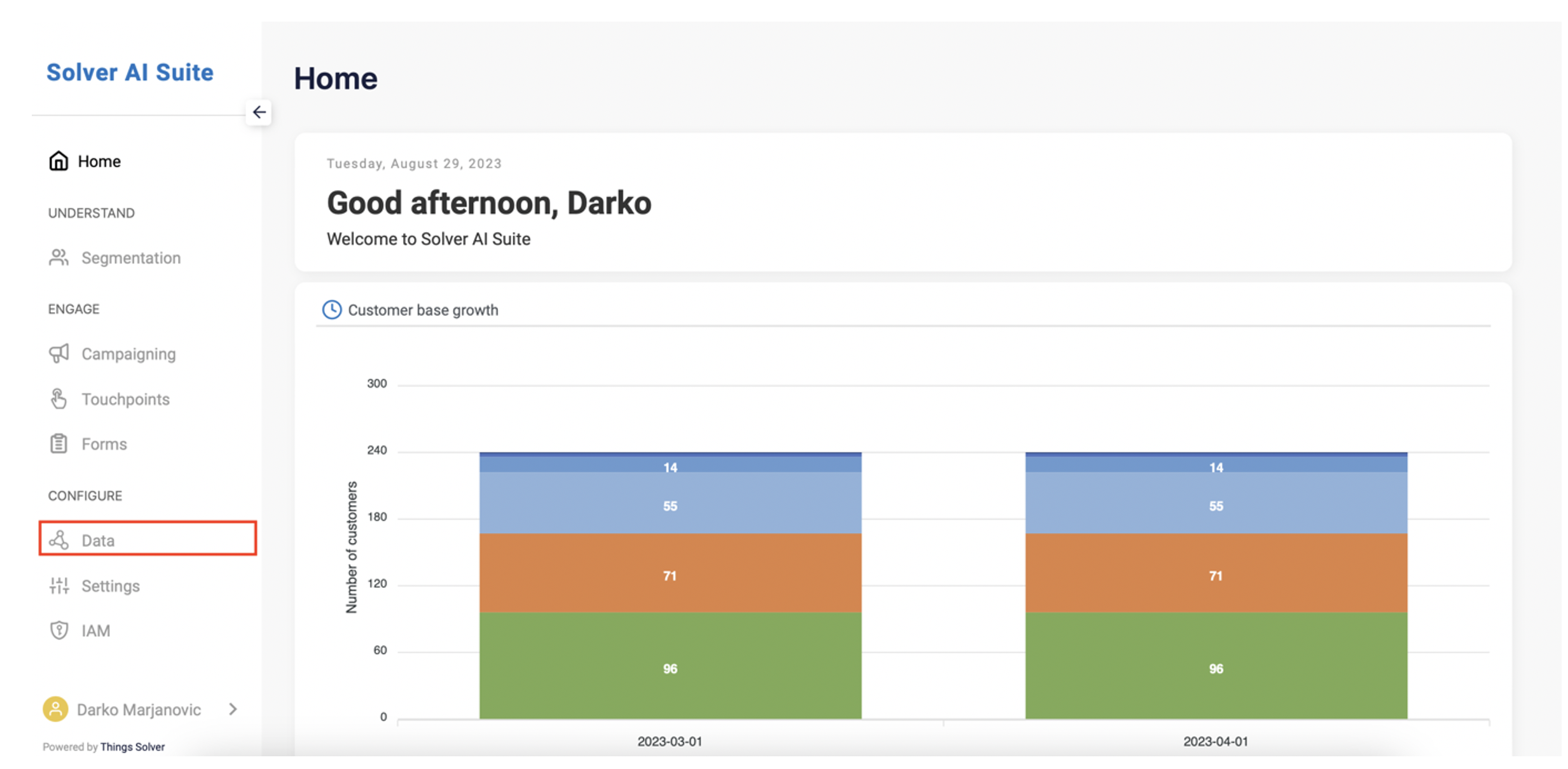Open the Things Solver link
This screenshot has width=1568, height=769.
pyautogui.click(x=132, y=747)
